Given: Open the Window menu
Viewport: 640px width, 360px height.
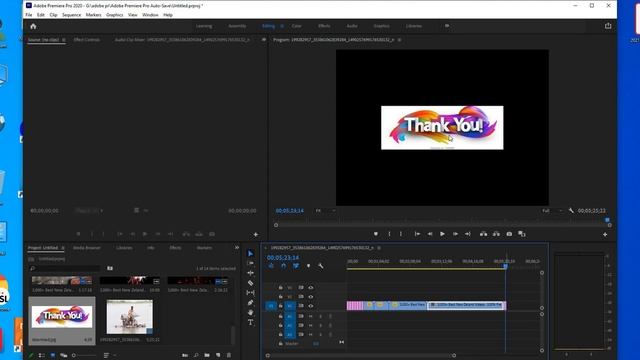Looking at the screenshot, I should pos(150,15).
